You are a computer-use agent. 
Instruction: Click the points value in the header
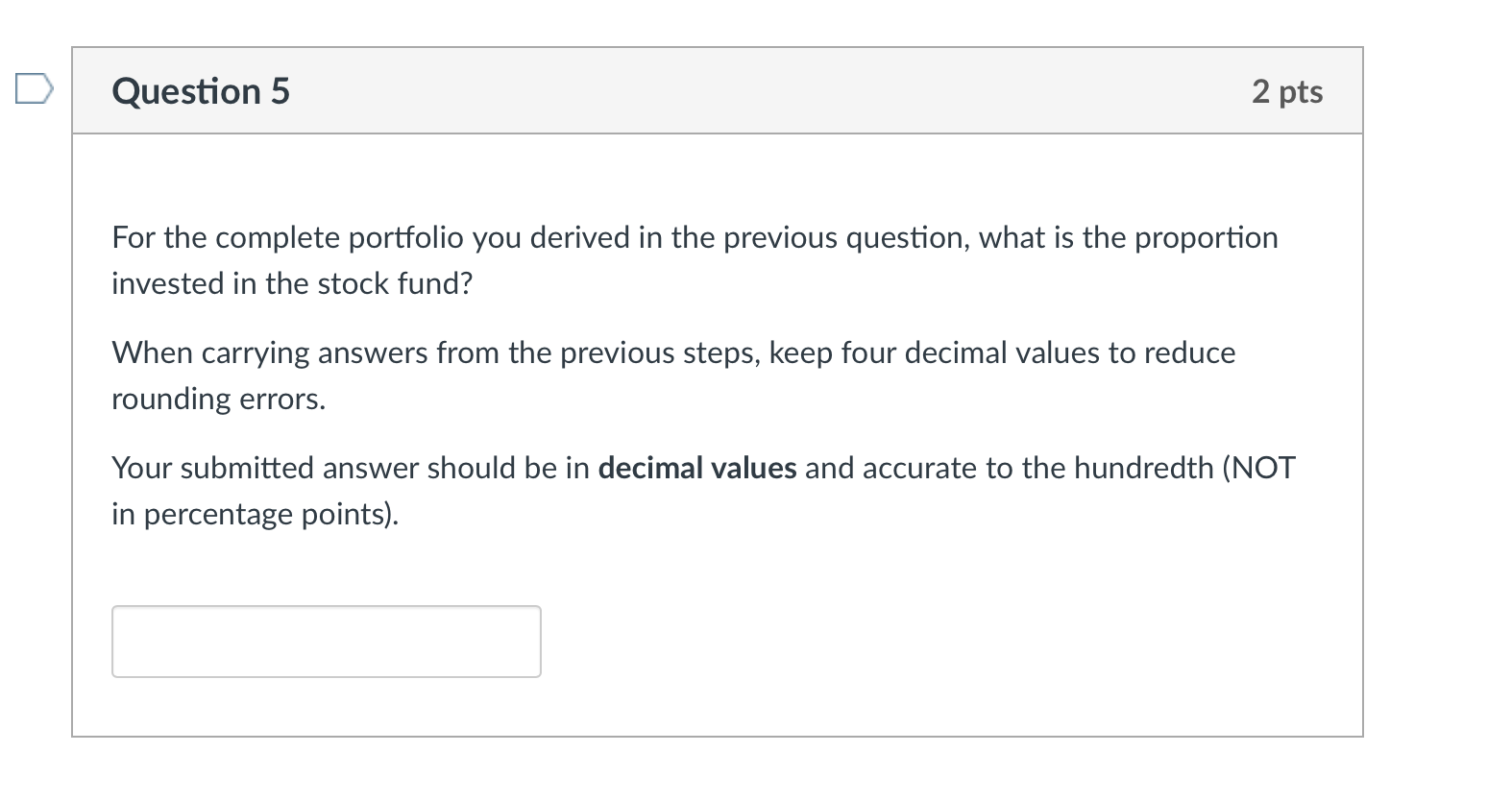pyautogui.click(x=1287, y=91)
